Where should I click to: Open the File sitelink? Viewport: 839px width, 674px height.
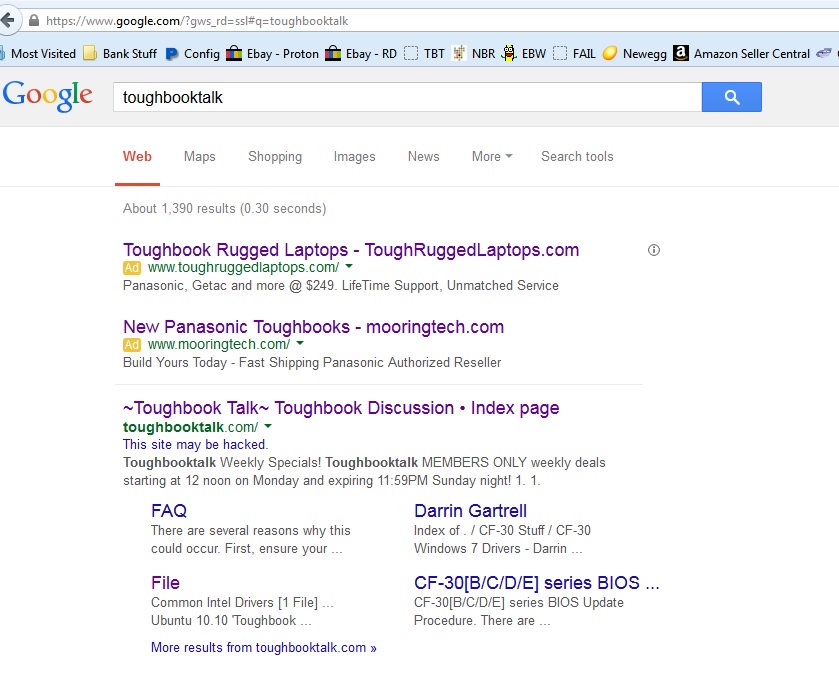(x=165, y=583)
